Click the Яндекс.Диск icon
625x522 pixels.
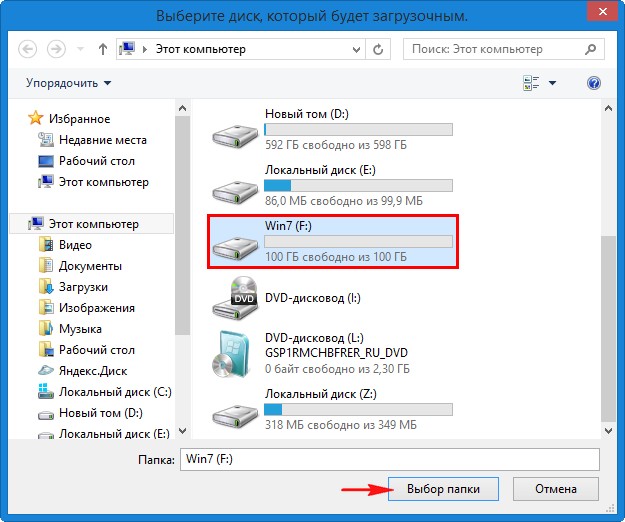46,371
